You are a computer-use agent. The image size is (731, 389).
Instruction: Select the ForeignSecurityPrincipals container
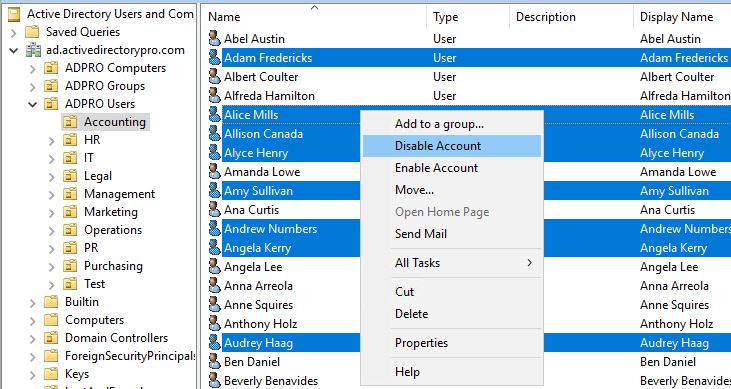(130, 356)
